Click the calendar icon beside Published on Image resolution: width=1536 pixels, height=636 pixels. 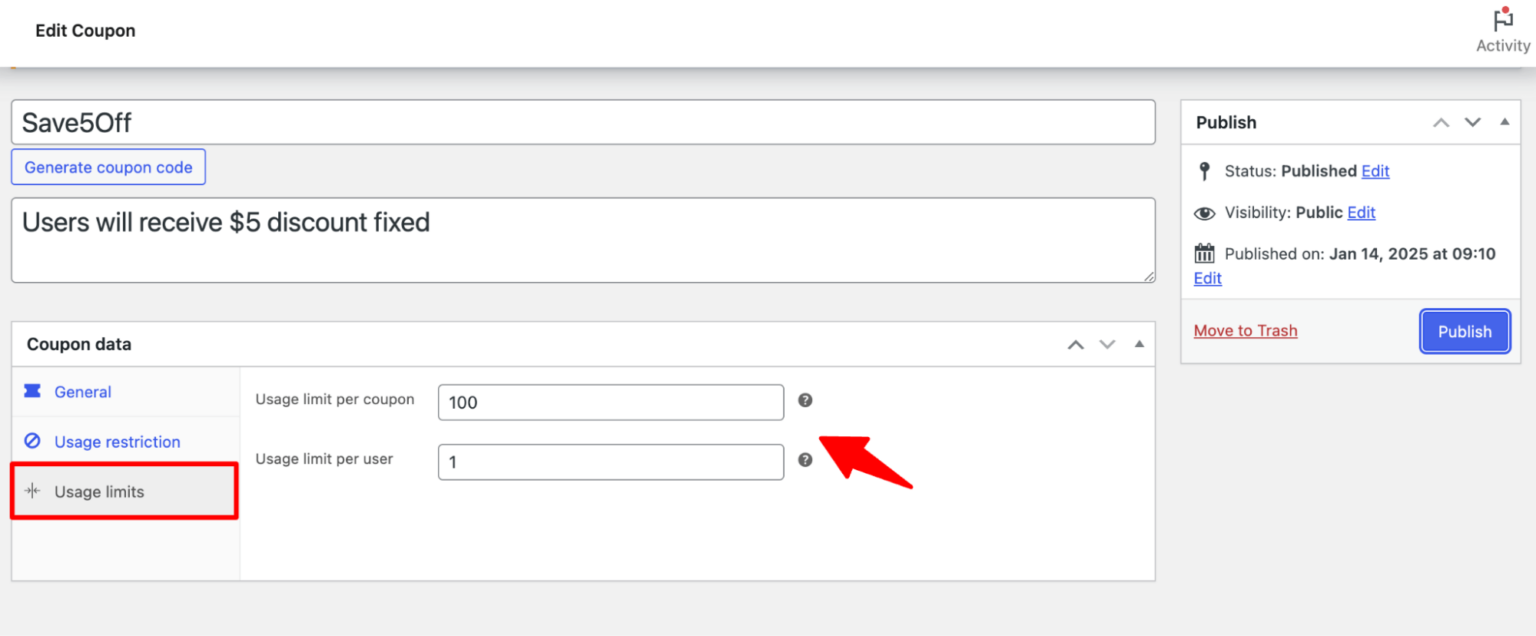[1205, 253]
